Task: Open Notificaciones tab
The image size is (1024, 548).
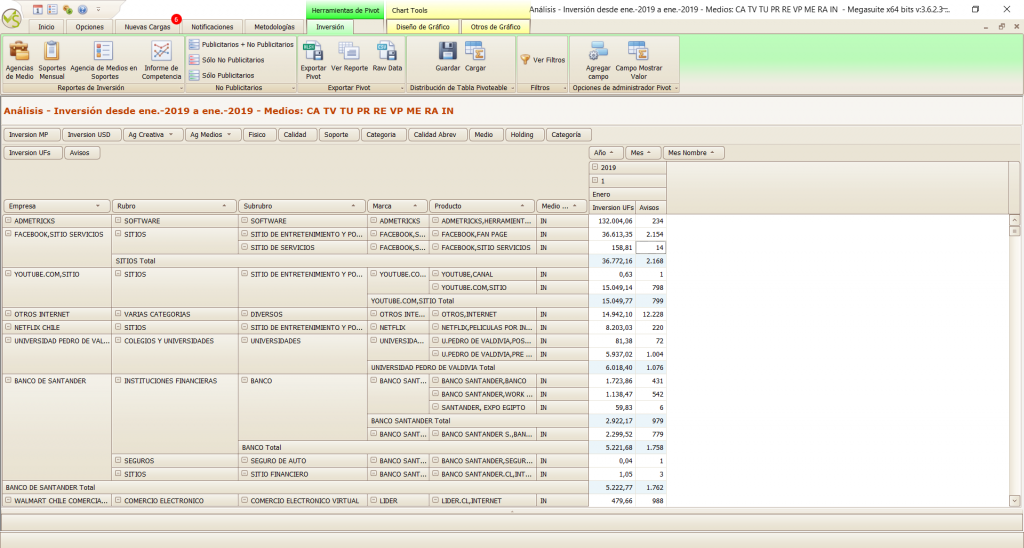Action: pos(212,27)
